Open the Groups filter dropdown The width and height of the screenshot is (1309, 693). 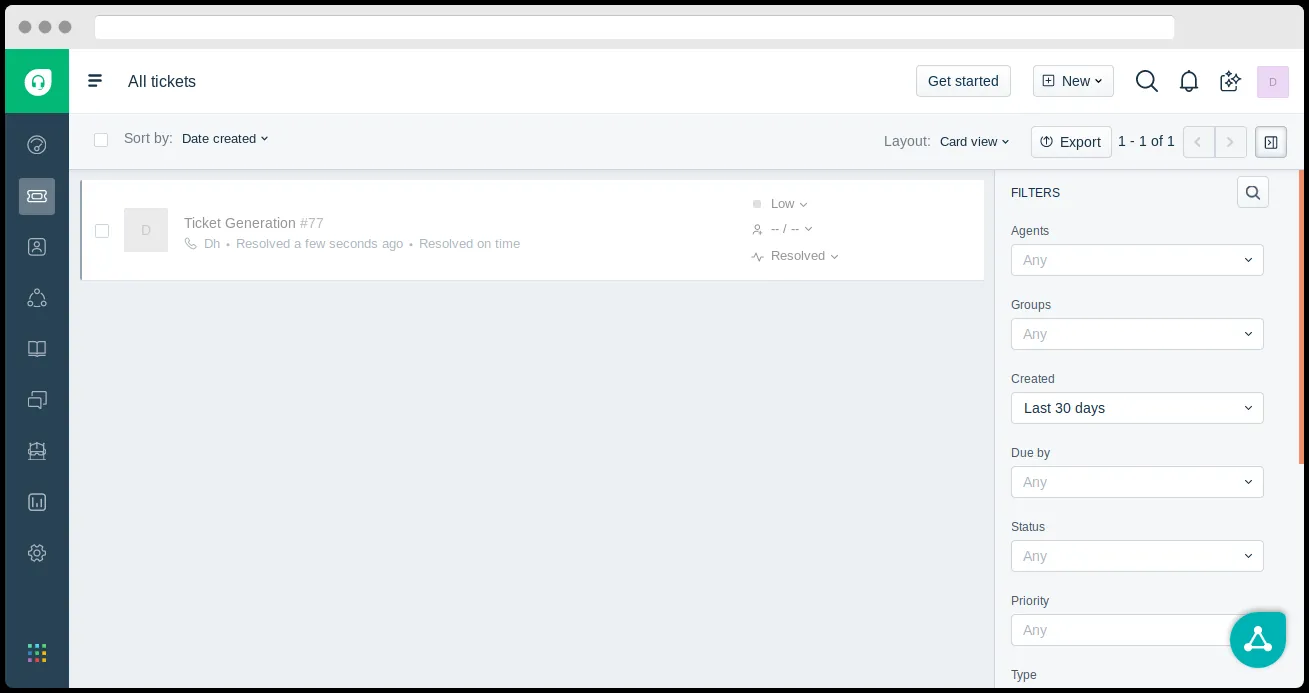click(1137, 334)
